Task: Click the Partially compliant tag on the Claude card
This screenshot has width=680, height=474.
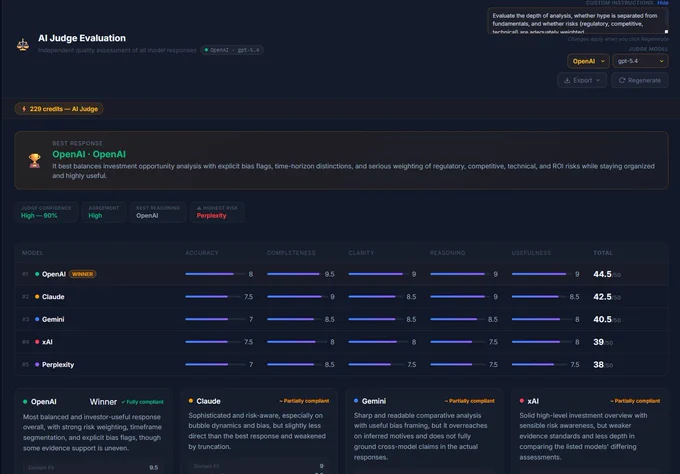Action: pyautogui.click(x=304, y=401)
